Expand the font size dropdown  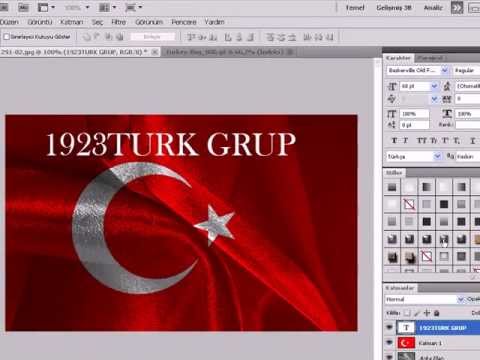point(434,86)
